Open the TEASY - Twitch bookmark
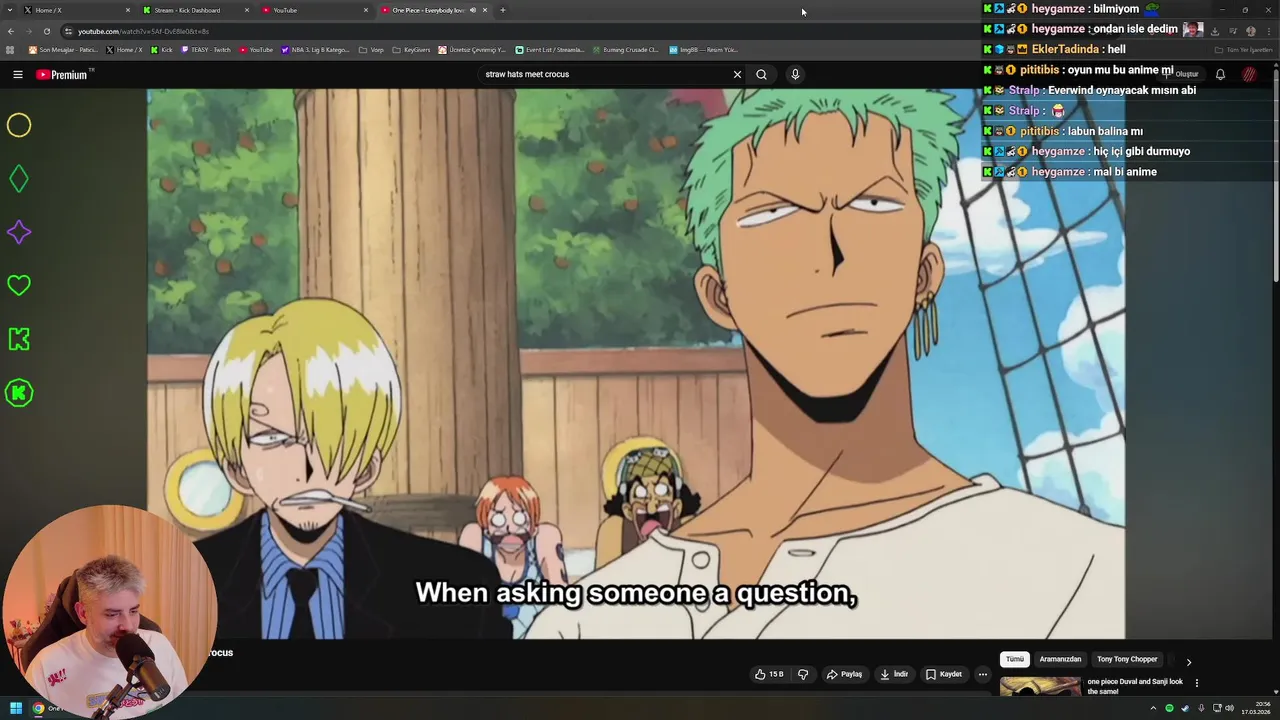Screen dimensions: 1280x720 (206, 49)
